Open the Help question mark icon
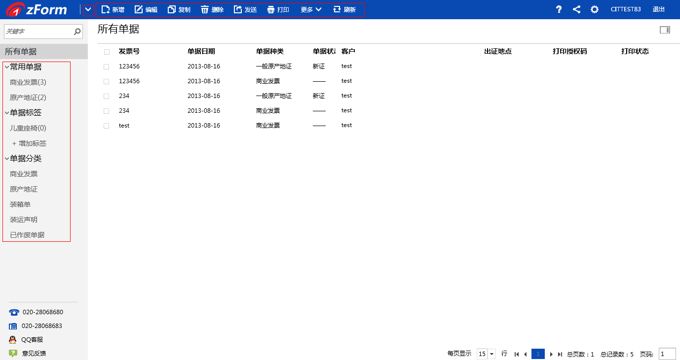Viewport: 680px width, 360px height. [559, 9]
